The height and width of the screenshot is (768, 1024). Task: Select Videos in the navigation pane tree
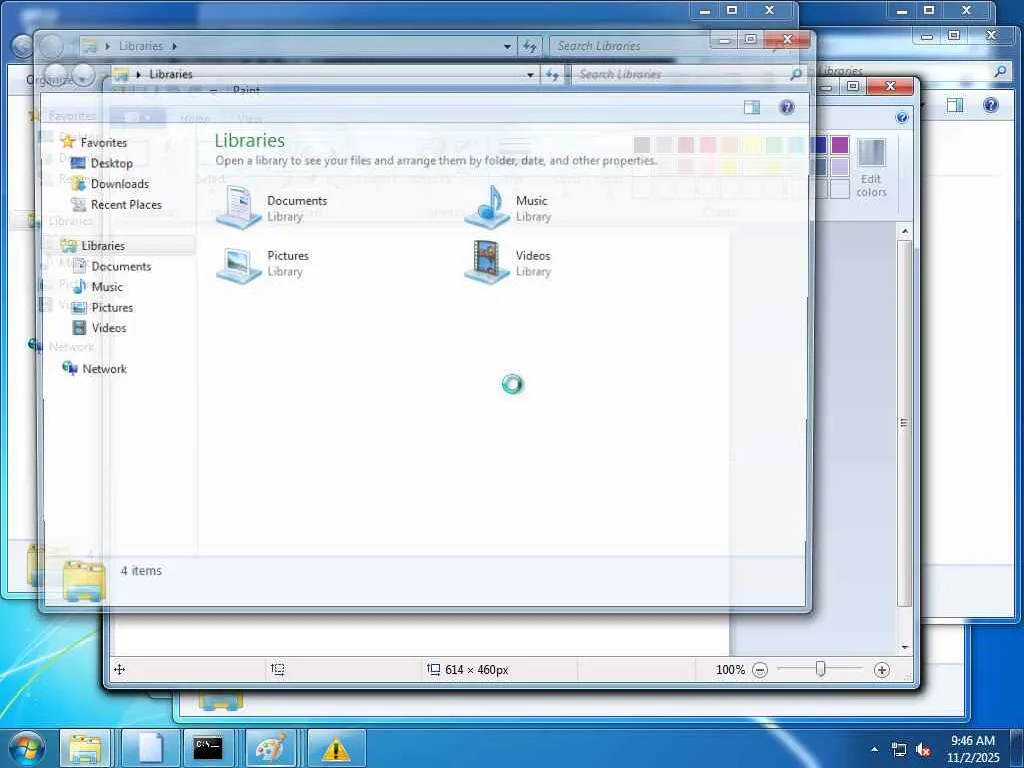coord(108,328)
